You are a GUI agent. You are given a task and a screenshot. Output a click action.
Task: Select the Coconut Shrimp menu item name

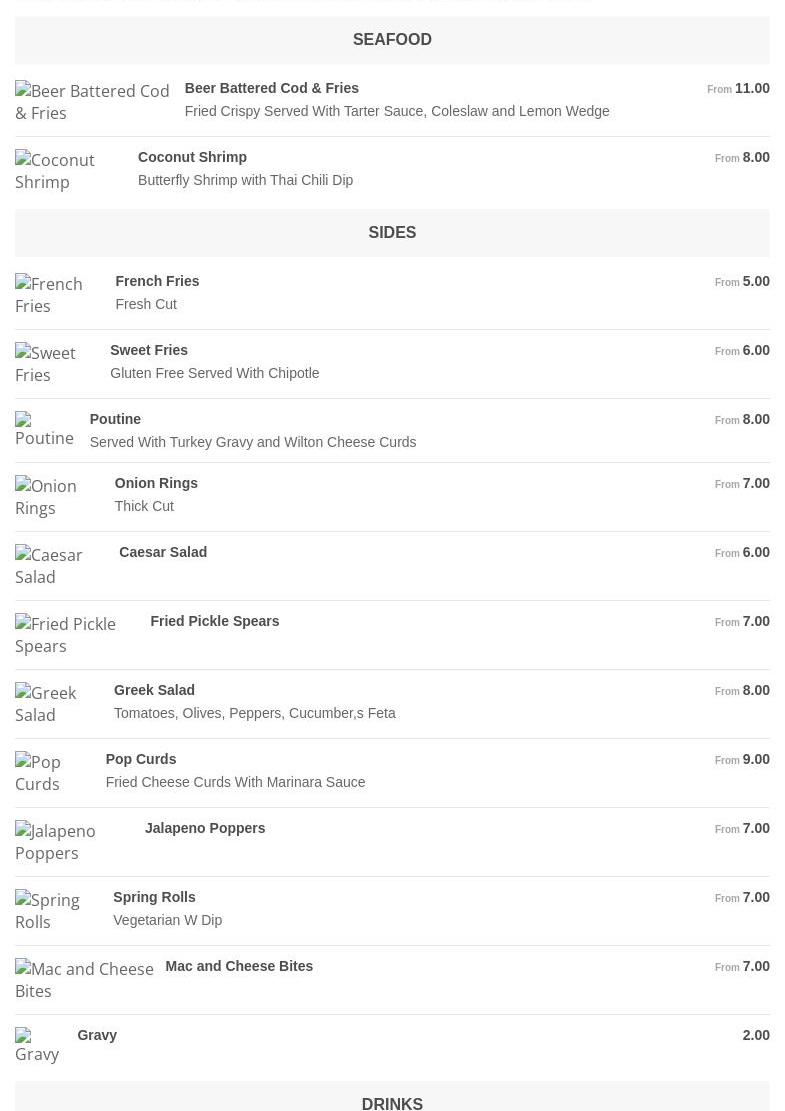(192, 157)
